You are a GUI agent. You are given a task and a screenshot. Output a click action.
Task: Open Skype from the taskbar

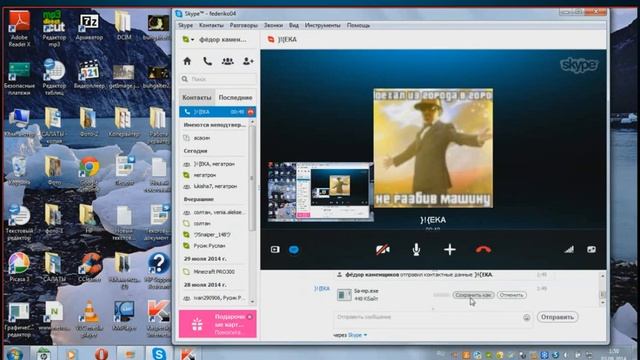(x=159, y=353)
